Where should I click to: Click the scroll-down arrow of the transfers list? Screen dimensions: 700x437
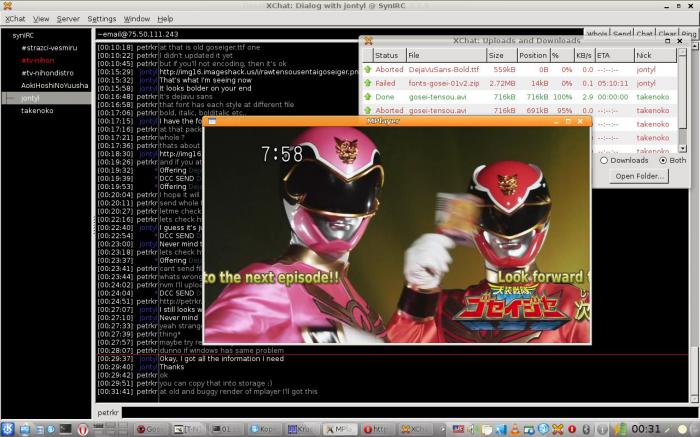[x=682, y=148]
